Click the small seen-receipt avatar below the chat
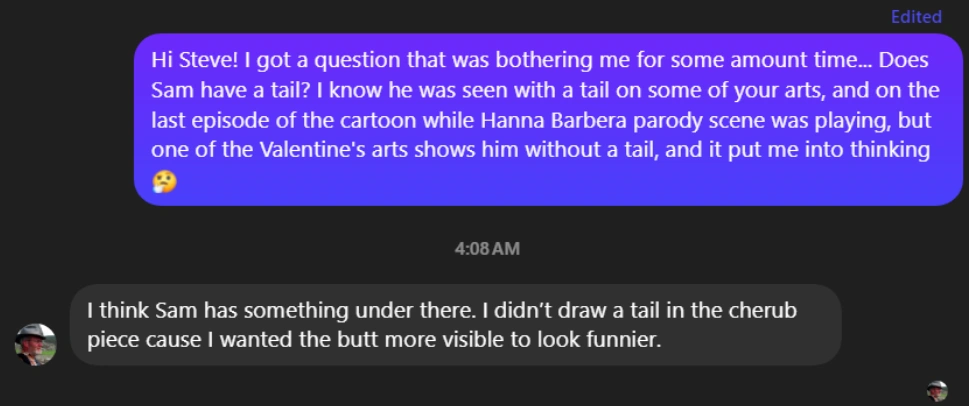This screenshot has width=969, height=406. (937, 391)
